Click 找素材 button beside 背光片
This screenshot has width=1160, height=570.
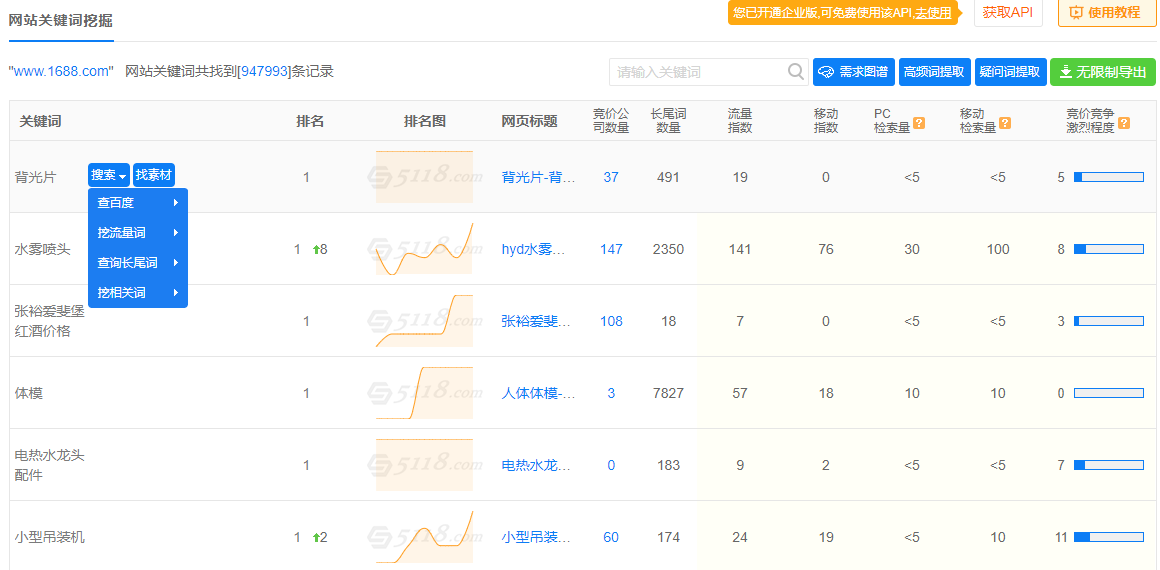(x=154, y=175)
